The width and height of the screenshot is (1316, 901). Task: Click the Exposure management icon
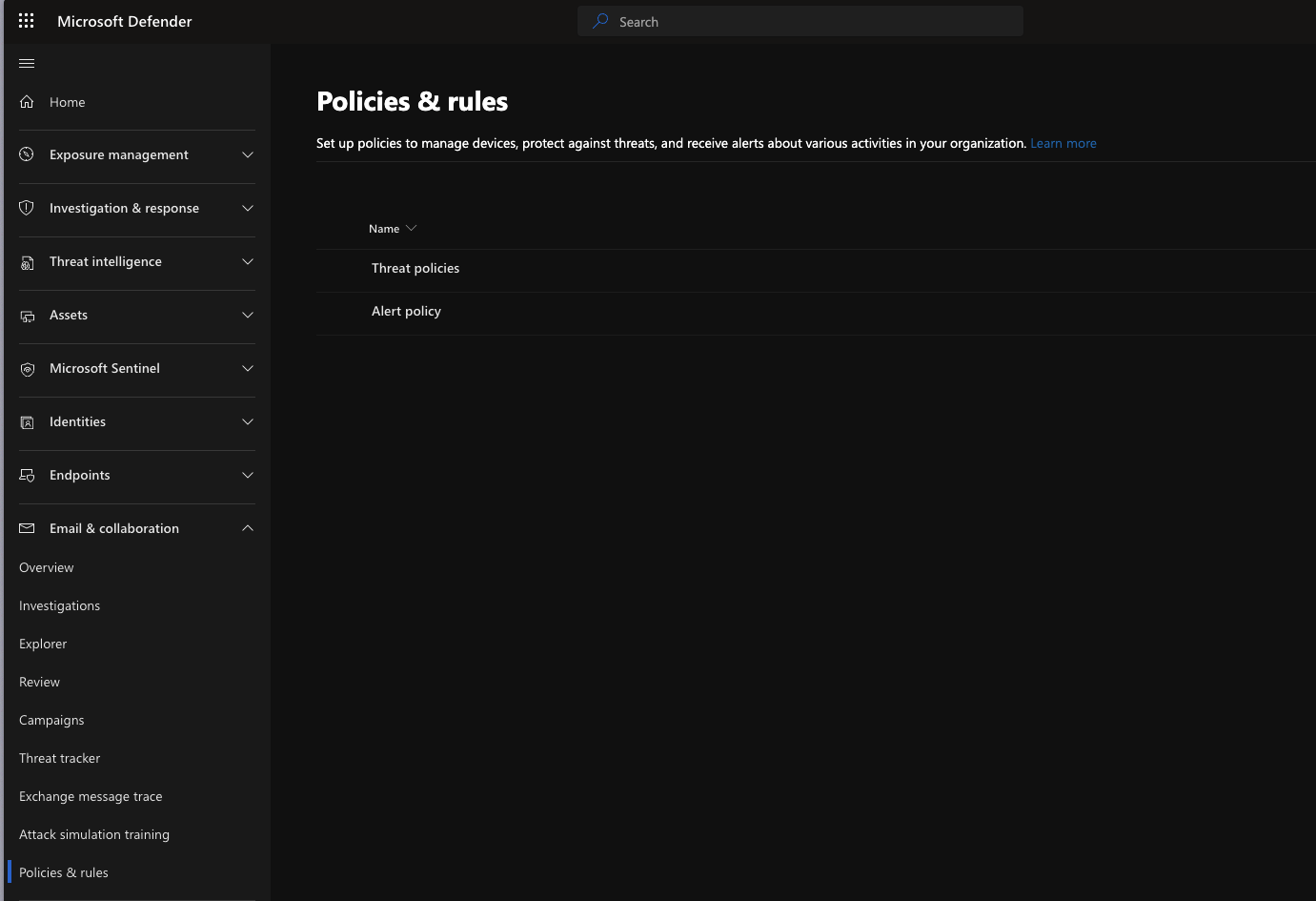coord(27,154)
